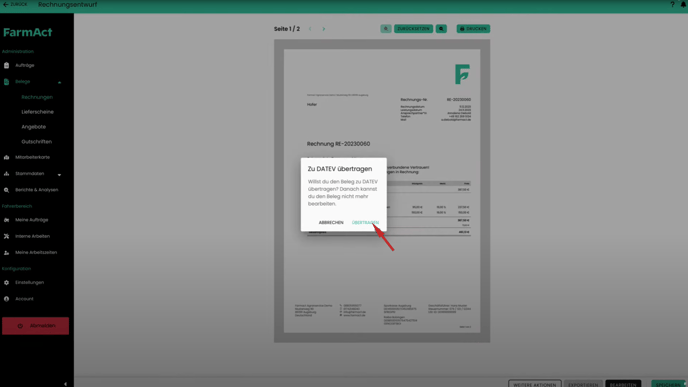Expand the Stammdaten menu section
Viewport: 688px width, 387px height.
click(59, 174)
